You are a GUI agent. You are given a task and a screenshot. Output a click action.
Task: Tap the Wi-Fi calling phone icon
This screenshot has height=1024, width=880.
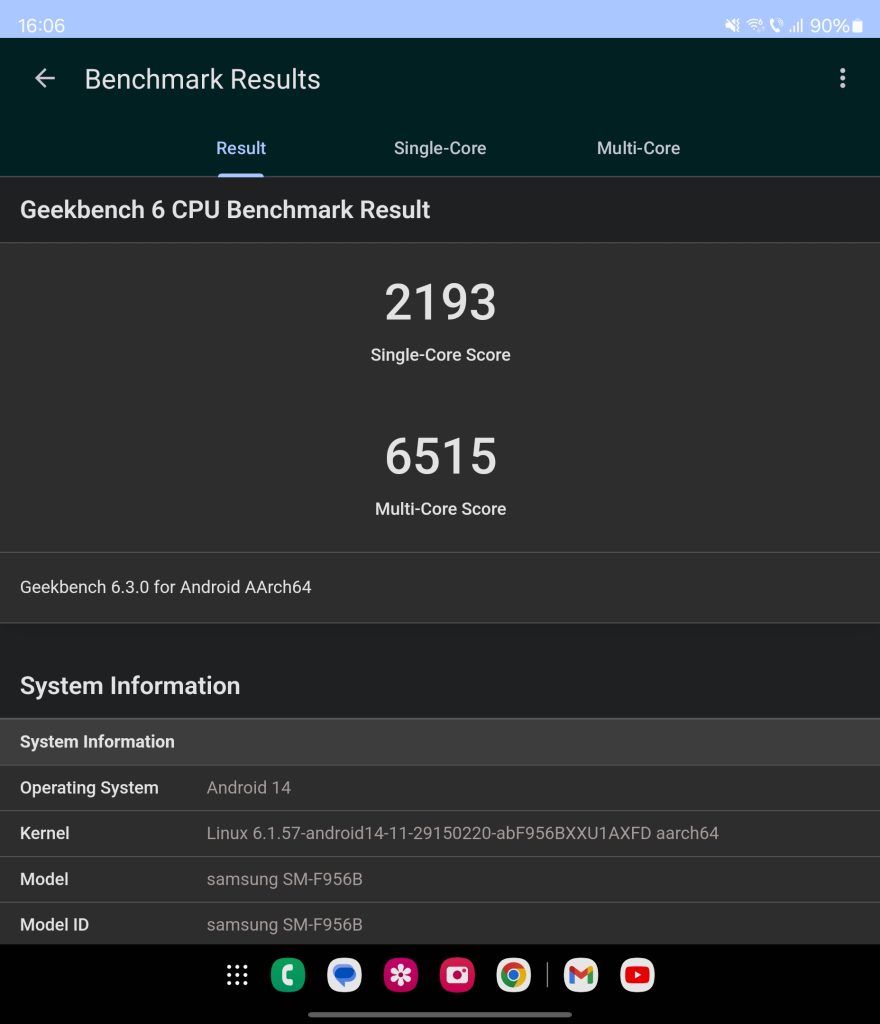pos(776,25)
